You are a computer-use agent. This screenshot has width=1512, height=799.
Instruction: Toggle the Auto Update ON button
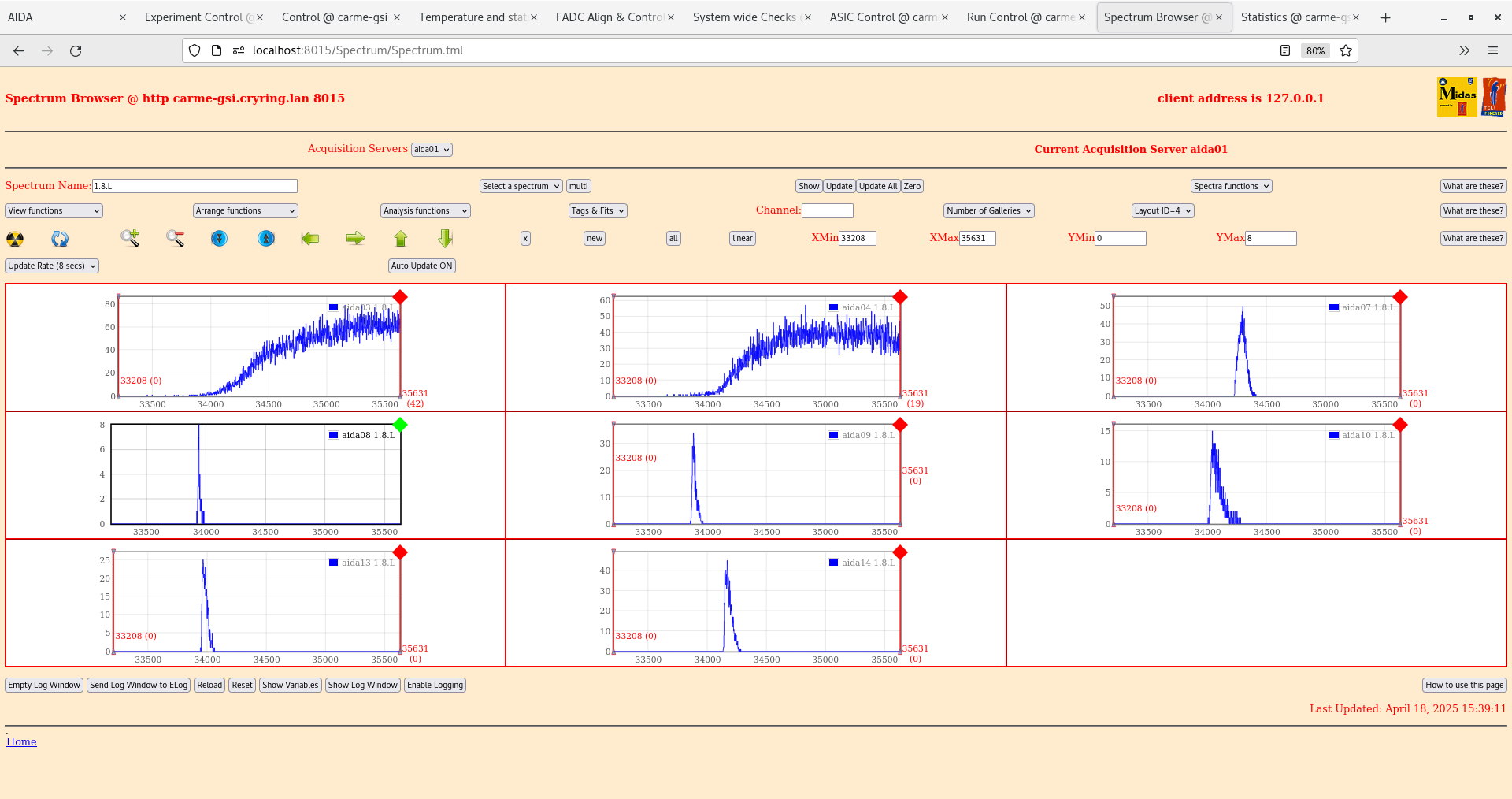(422, 266)
